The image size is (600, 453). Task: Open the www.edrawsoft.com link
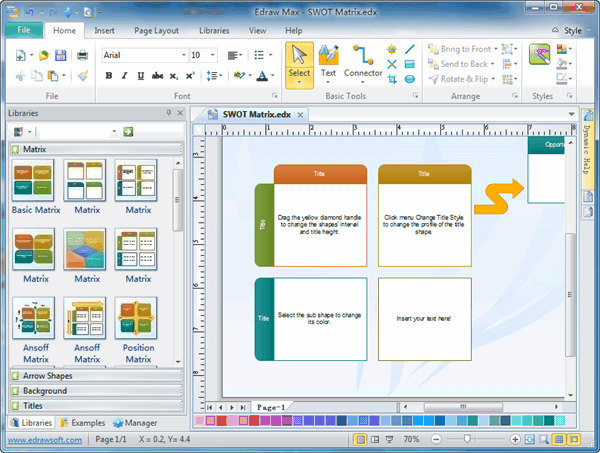(45, 439)
